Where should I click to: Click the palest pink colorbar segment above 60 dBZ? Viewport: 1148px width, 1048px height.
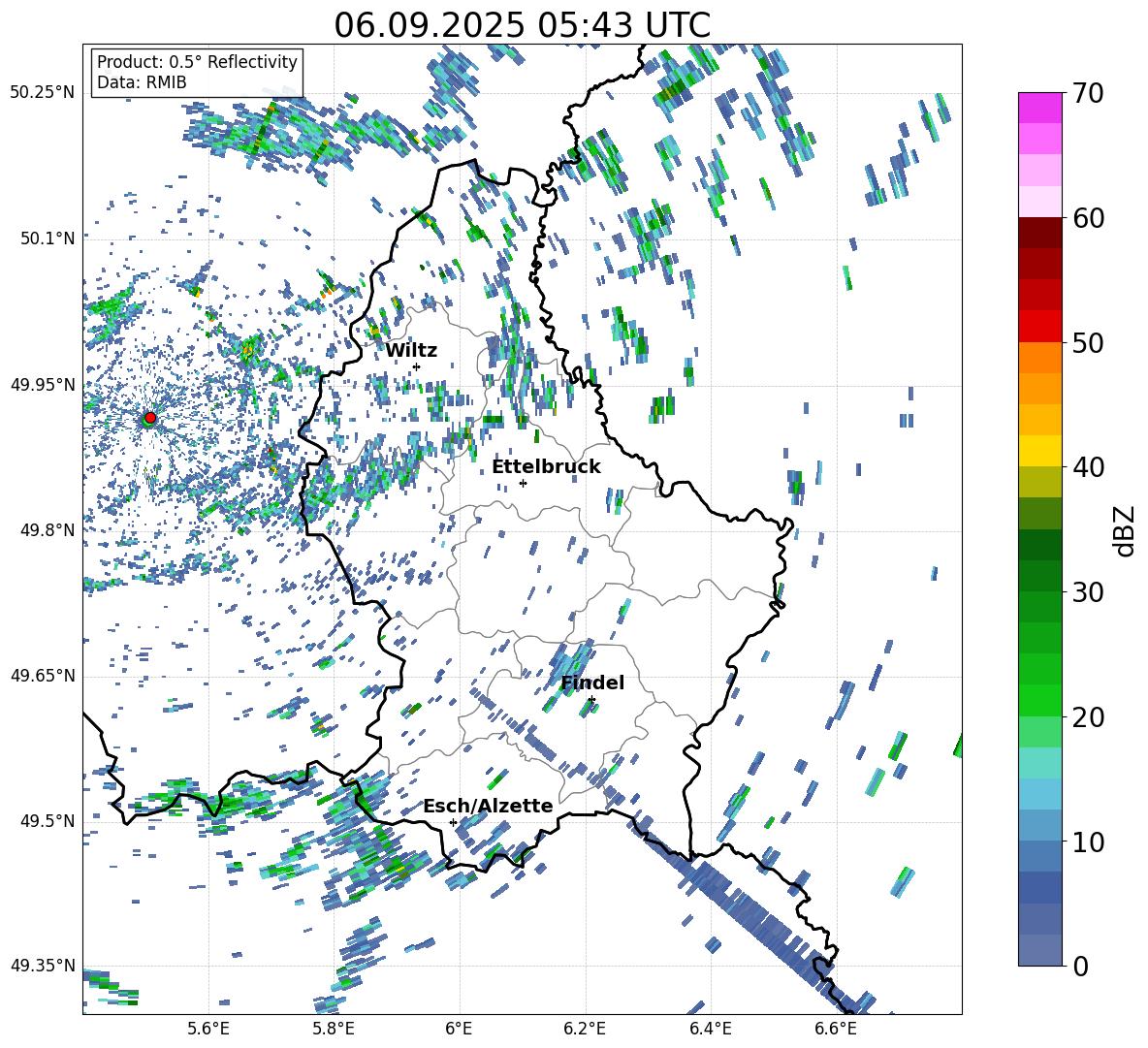click(x=1039, y=202)
